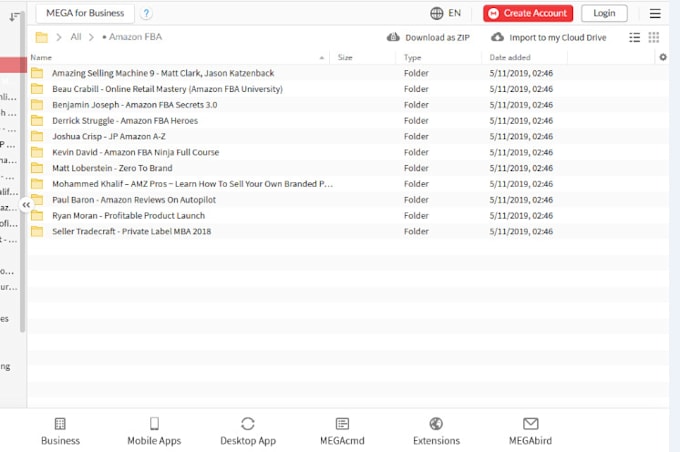Open the Extensions footer link
The image size is (680, 452).
point(436,431)
